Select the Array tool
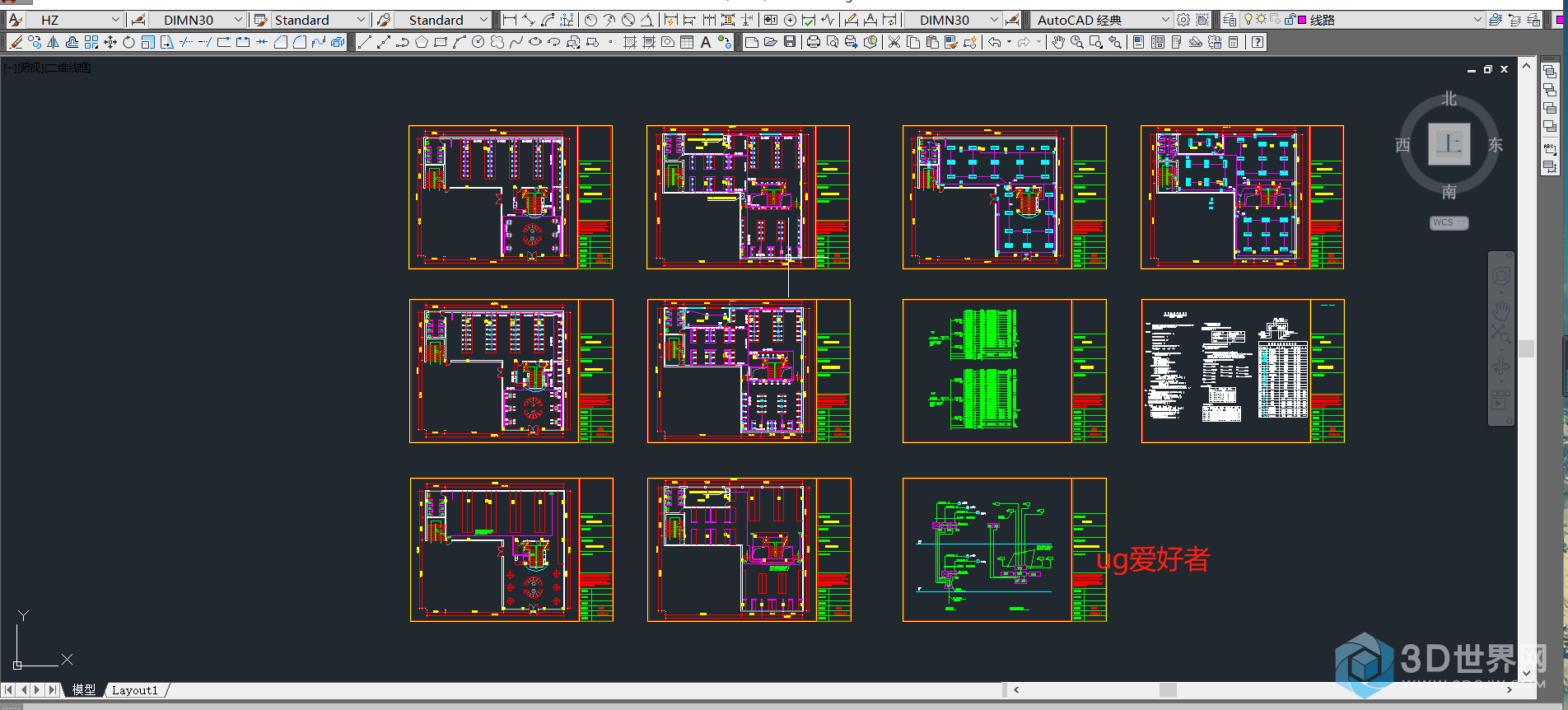The image size is (1568, 710). (x=91, y=42)
